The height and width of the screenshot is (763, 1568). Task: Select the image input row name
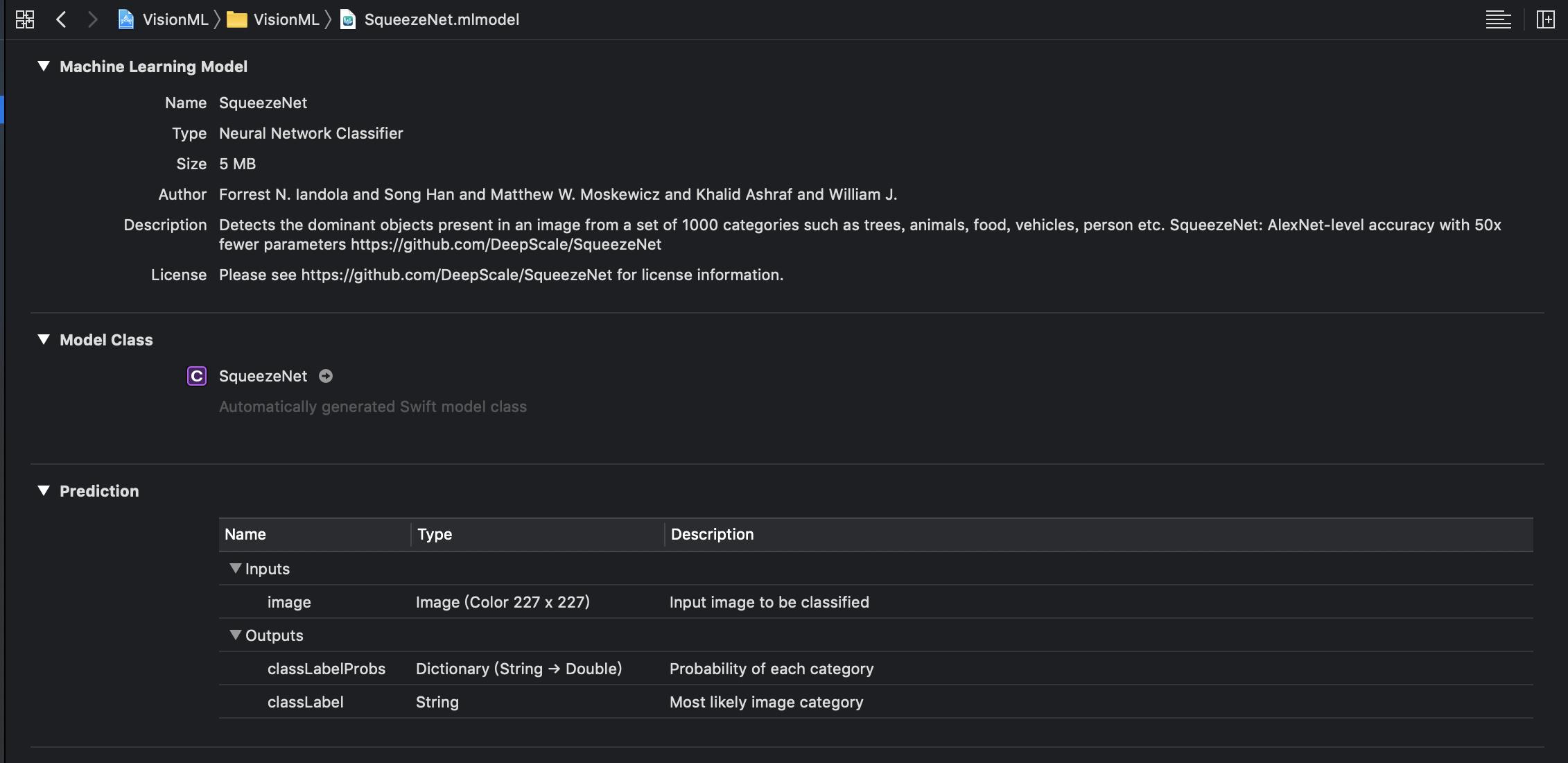coord(289,602)
